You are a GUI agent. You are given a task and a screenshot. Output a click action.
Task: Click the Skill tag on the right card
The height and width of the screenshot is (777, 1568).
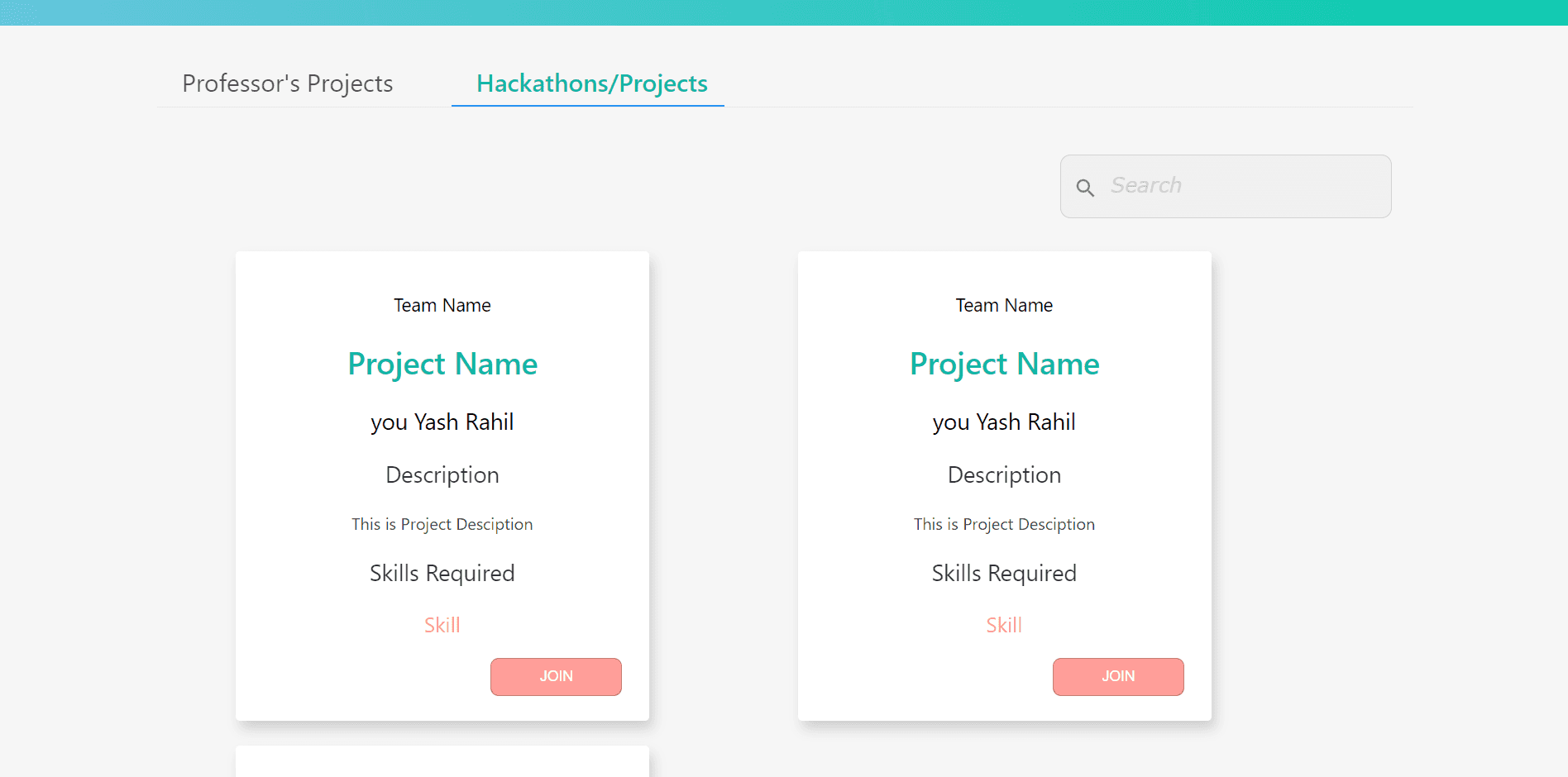tap(1003, 625)
